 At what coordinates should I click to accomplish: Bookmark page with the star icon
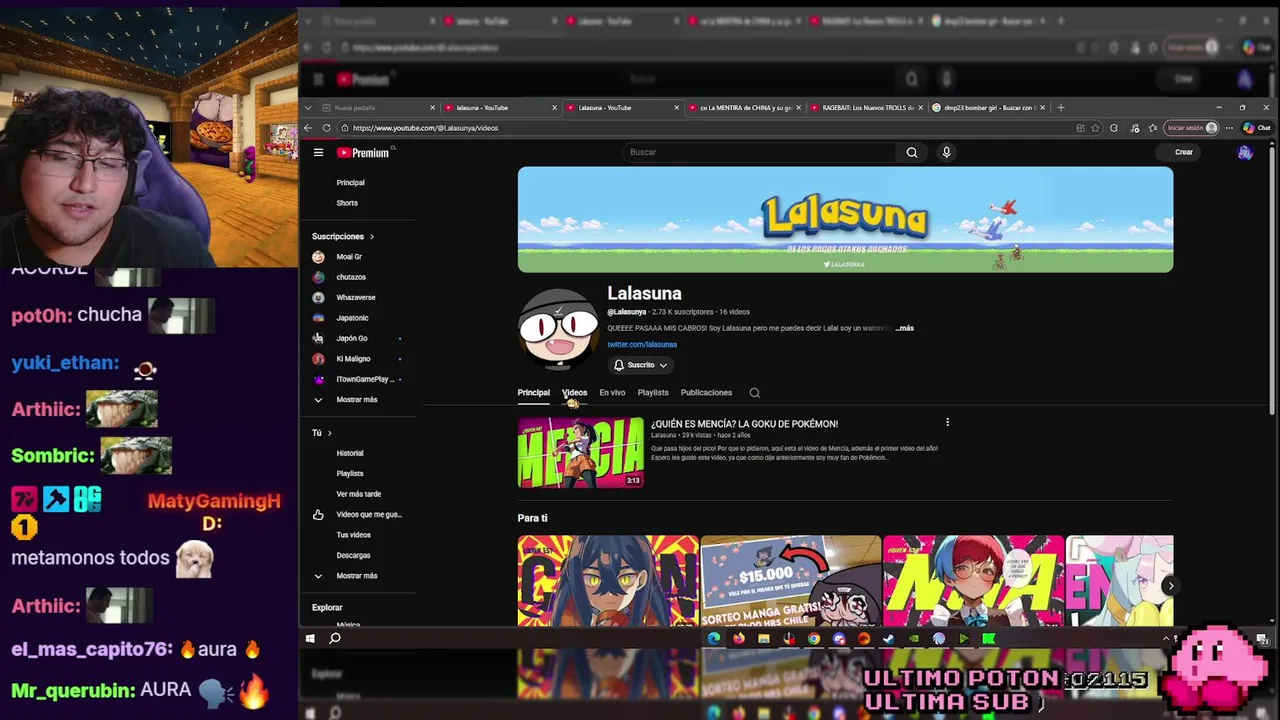pyautogui.click(x=1096, y=128)
